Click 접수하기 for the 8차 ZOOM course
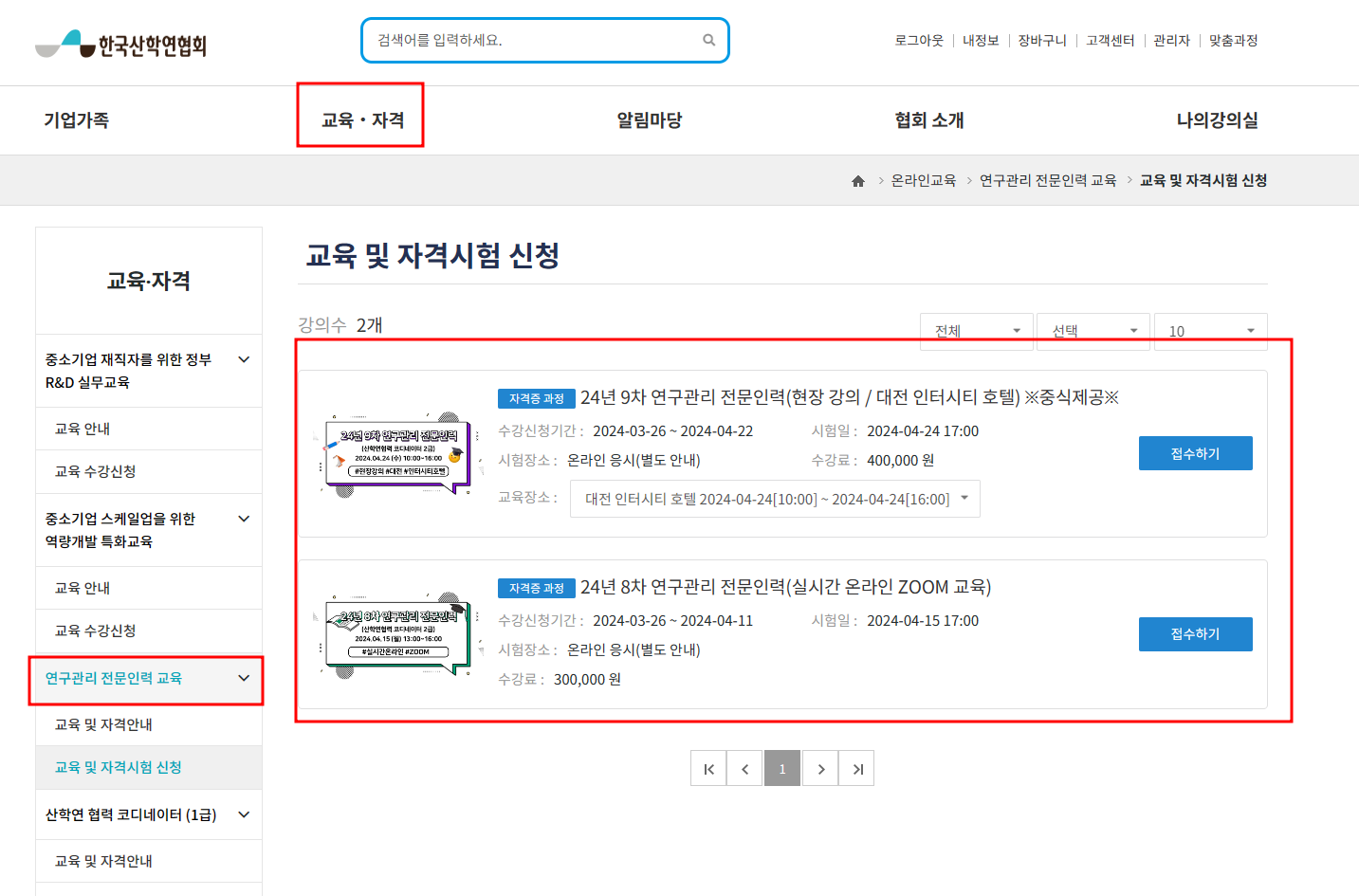 point(1195,633)
